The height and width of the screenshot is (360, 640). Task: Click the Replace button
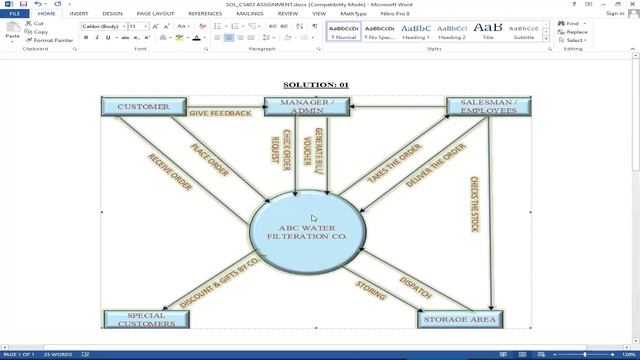tap(573, 32)
